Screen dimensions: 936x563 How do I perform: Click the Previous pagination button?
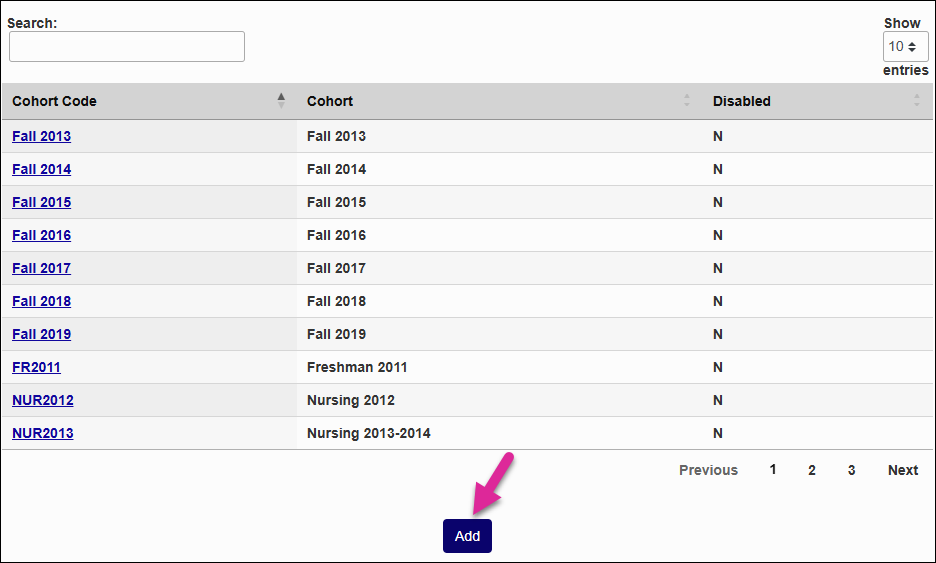(x=708, y=470)
